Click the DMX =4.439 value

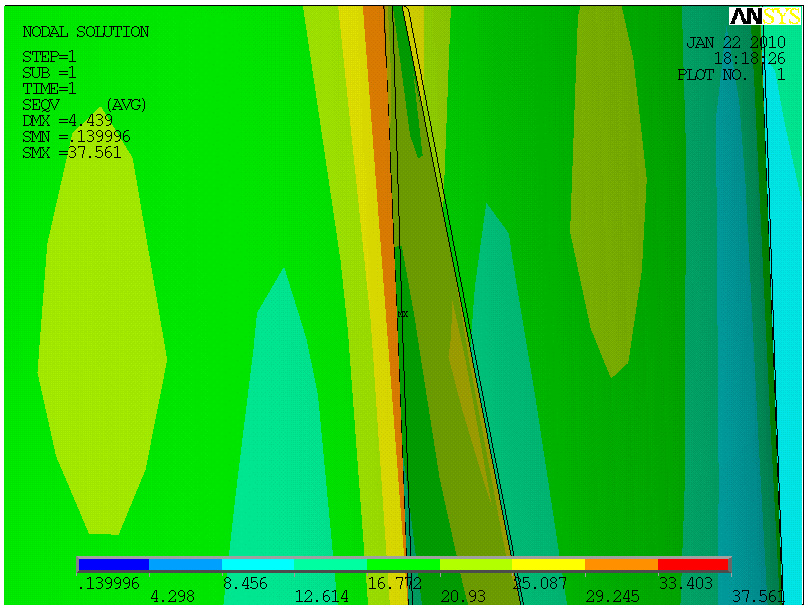[x=68, y=121]
